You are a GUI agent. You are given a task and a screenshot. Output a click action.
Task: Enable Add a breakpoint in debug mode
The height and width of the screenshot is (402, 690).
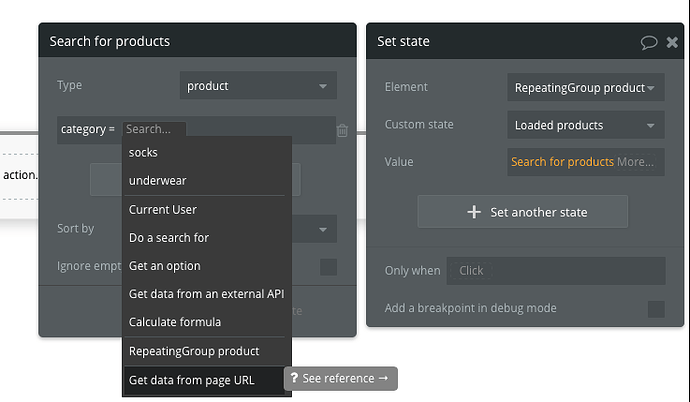click(656, 308)
